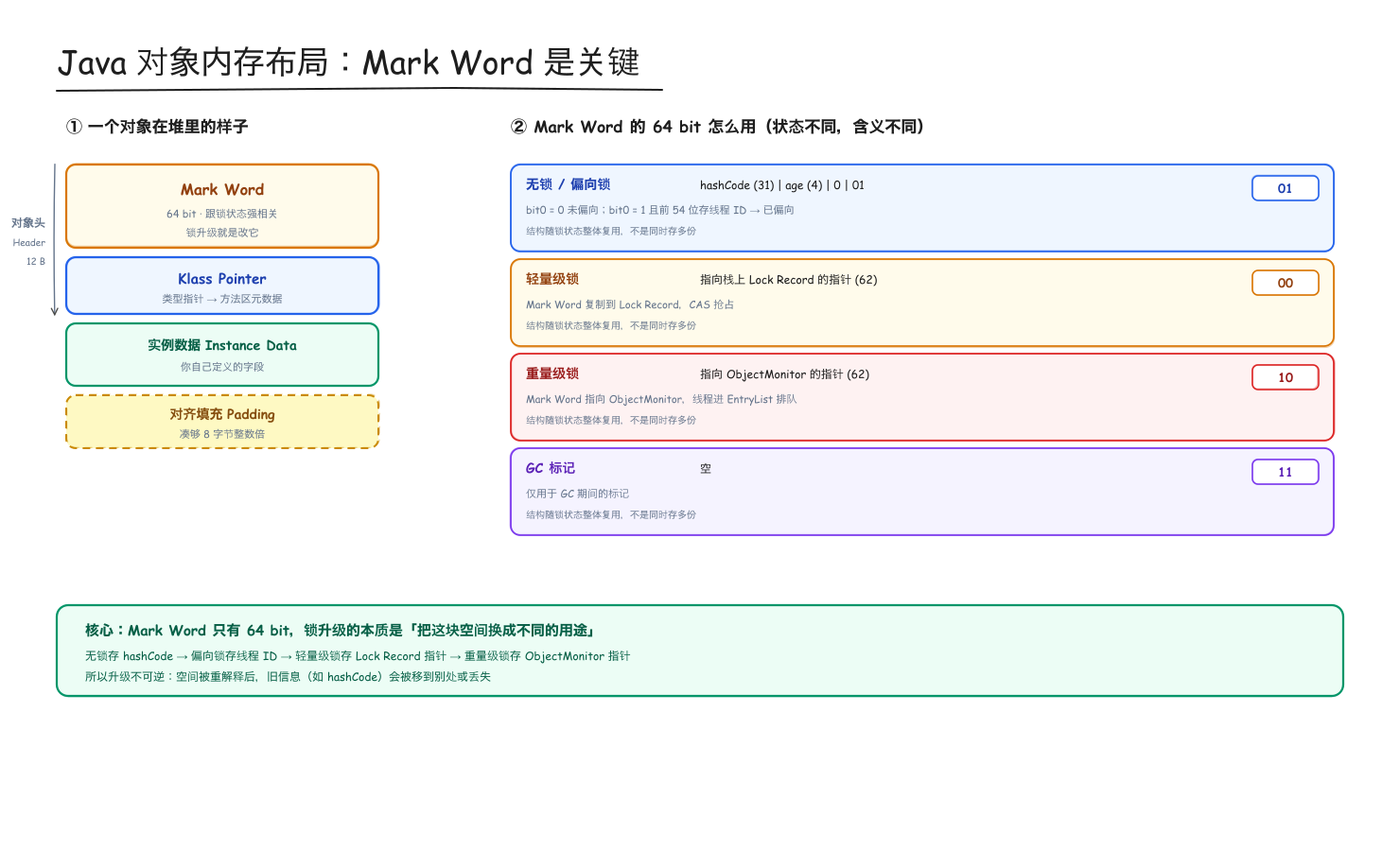The width and height of the screenshot is (1400, 851).
Task: Click text hashCode (31) | age (4) | 0 | 01
Action: tap(782, 185)
